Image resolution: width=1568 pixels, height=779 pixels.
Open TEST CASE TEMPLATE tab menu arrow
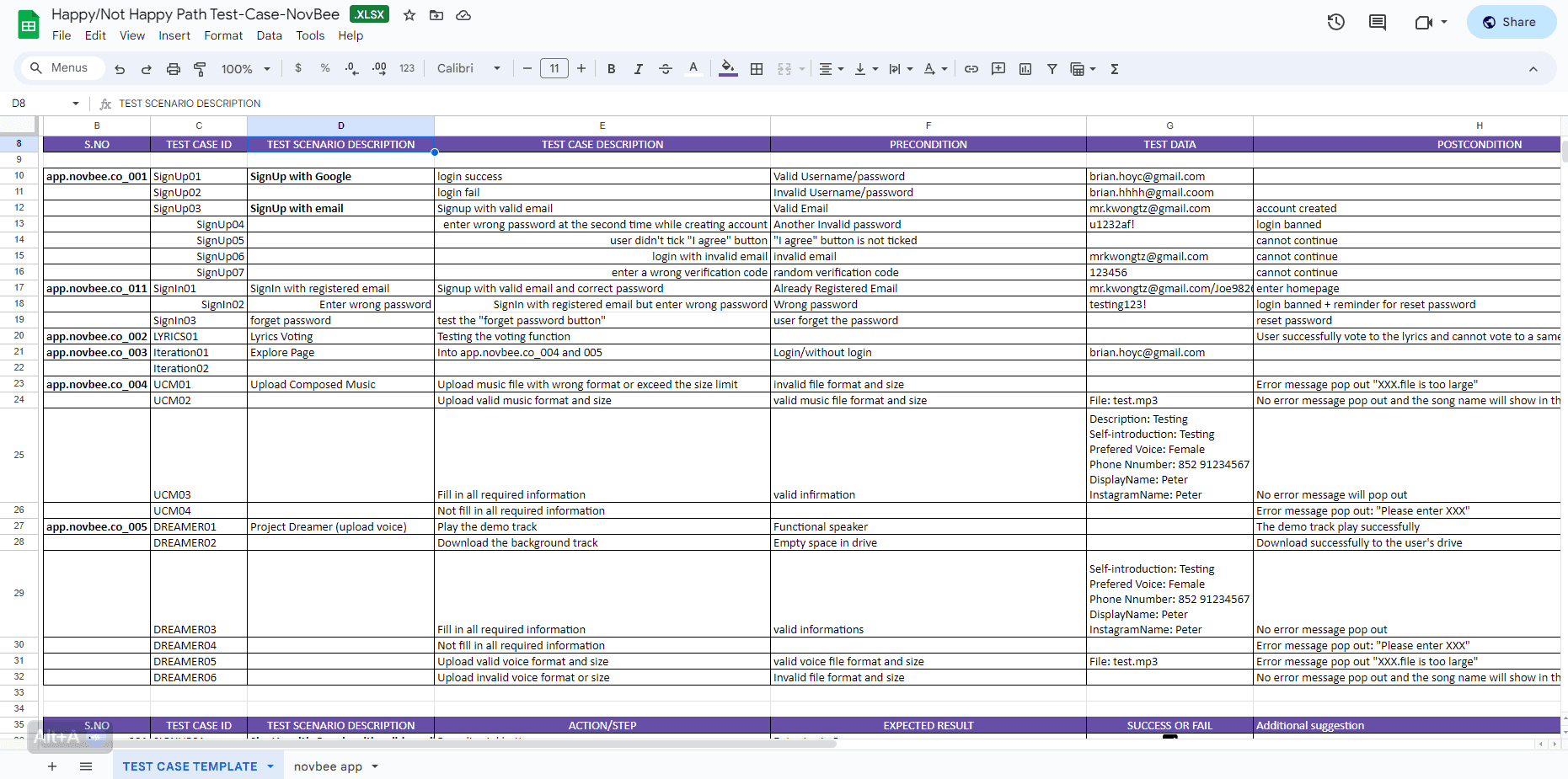270,766
